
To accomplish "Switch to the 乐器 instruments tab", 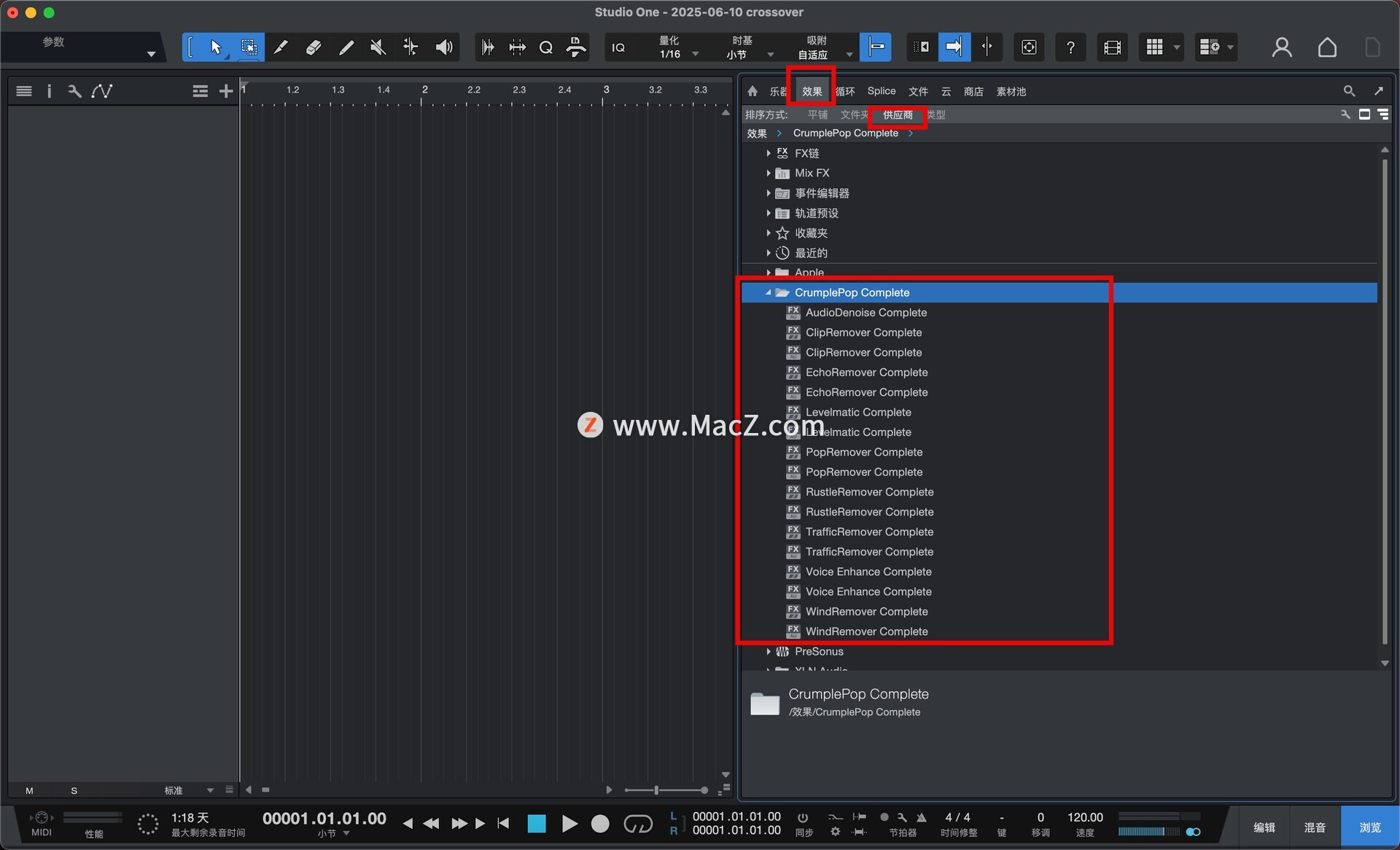I will (778, 91).
